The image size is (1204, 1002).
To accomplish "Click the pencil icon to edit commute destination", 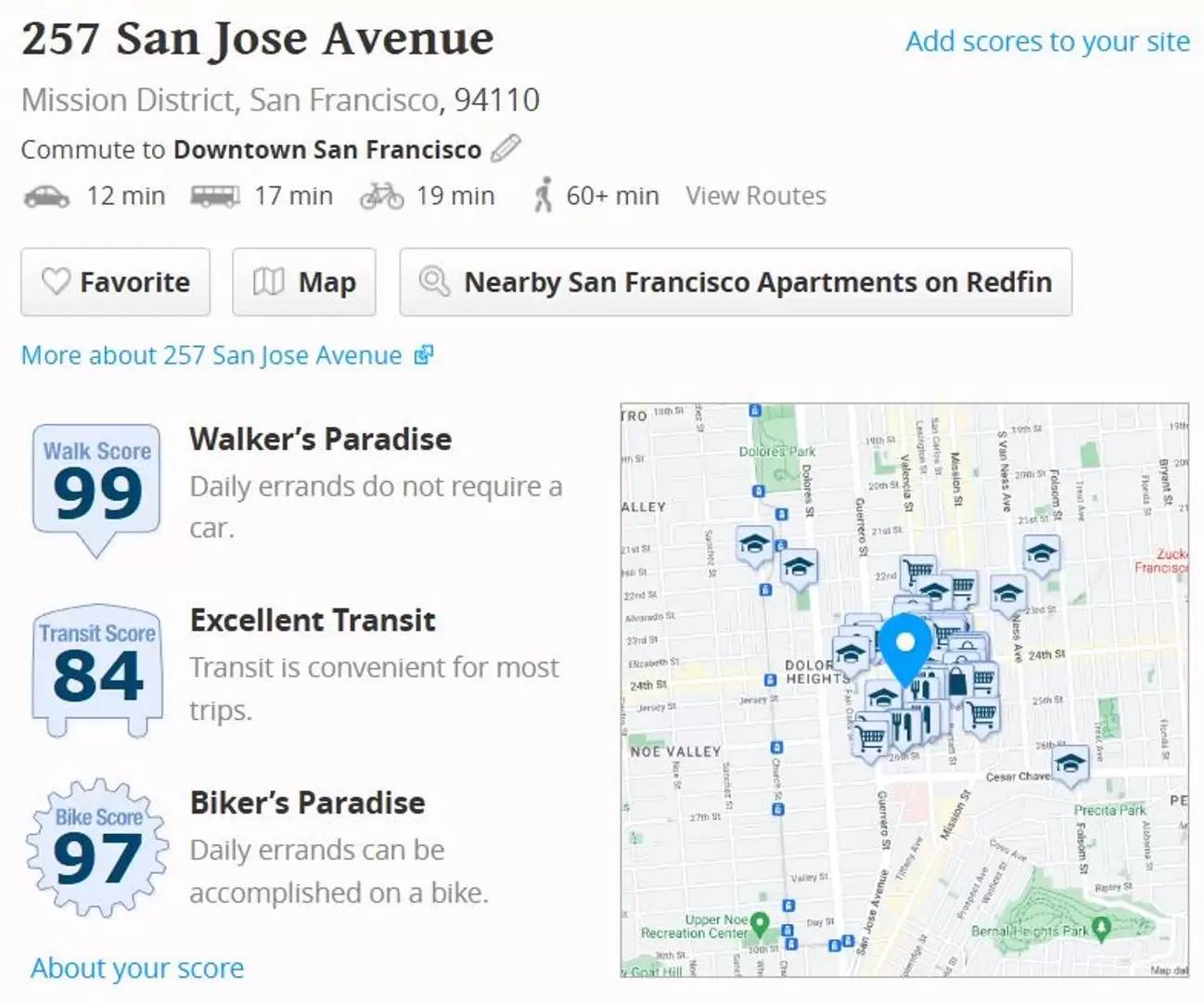I will coord(506,148).
